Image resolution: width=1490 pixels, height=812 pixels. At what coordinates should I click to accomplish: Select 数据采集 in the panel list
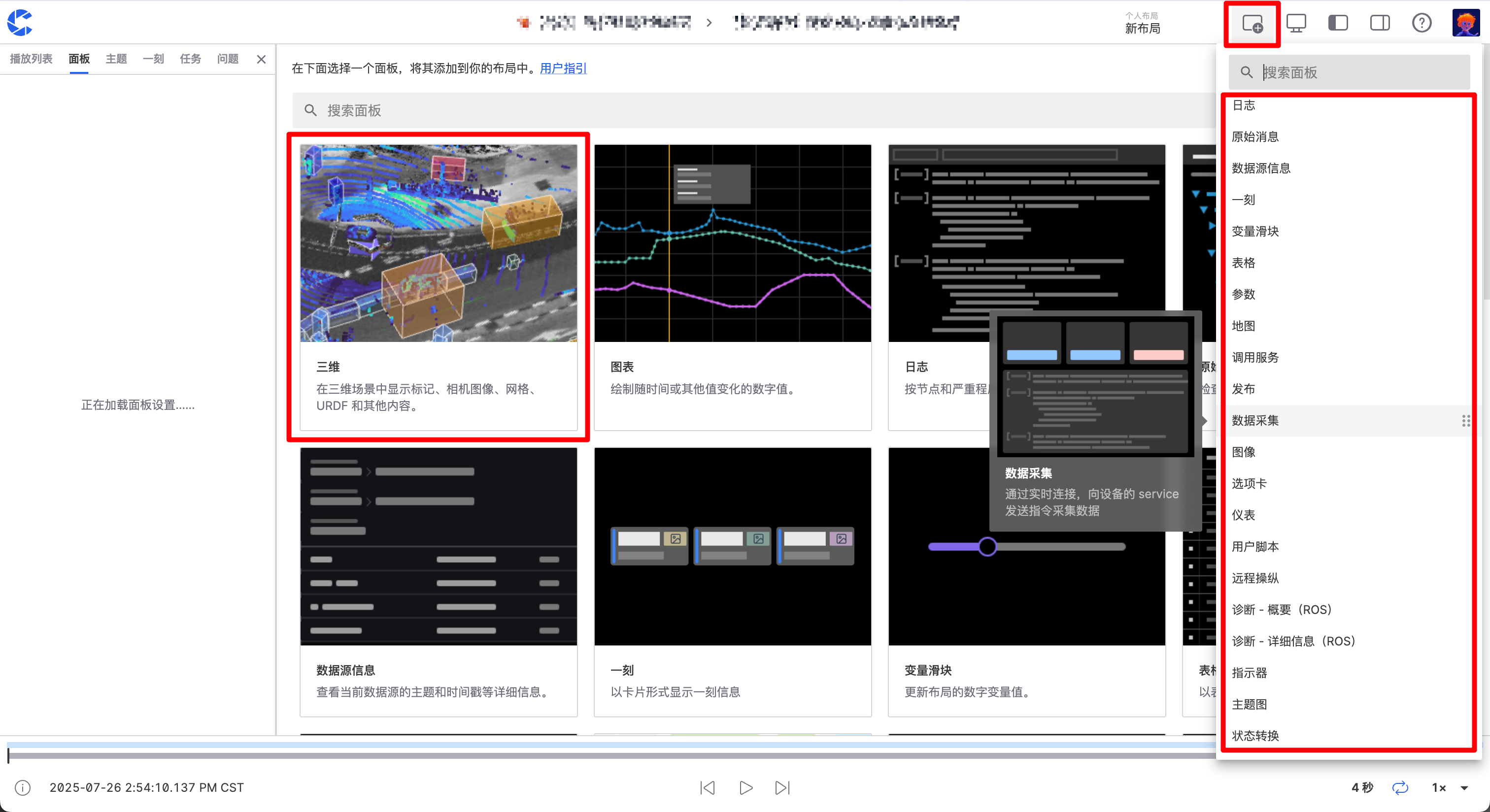tap(1255, 420)
